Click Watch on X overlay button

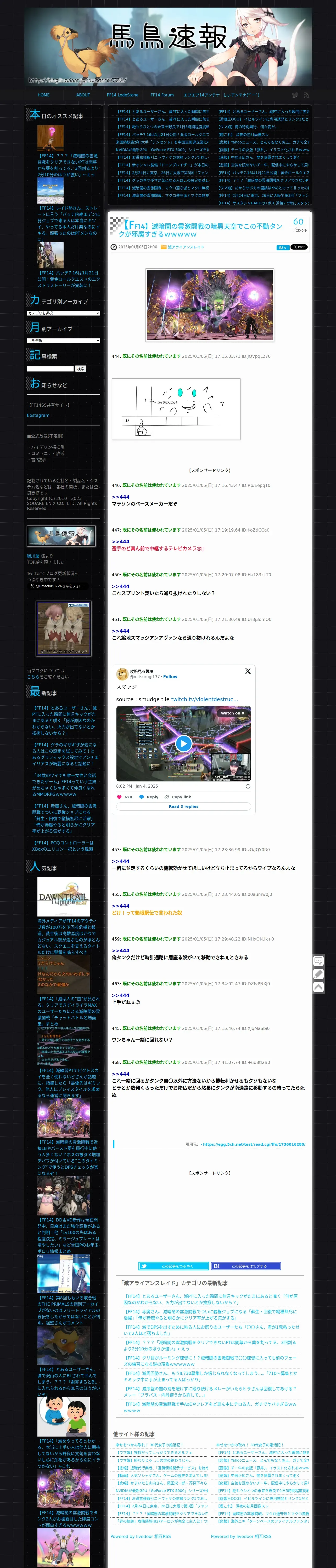coord(232,713)
